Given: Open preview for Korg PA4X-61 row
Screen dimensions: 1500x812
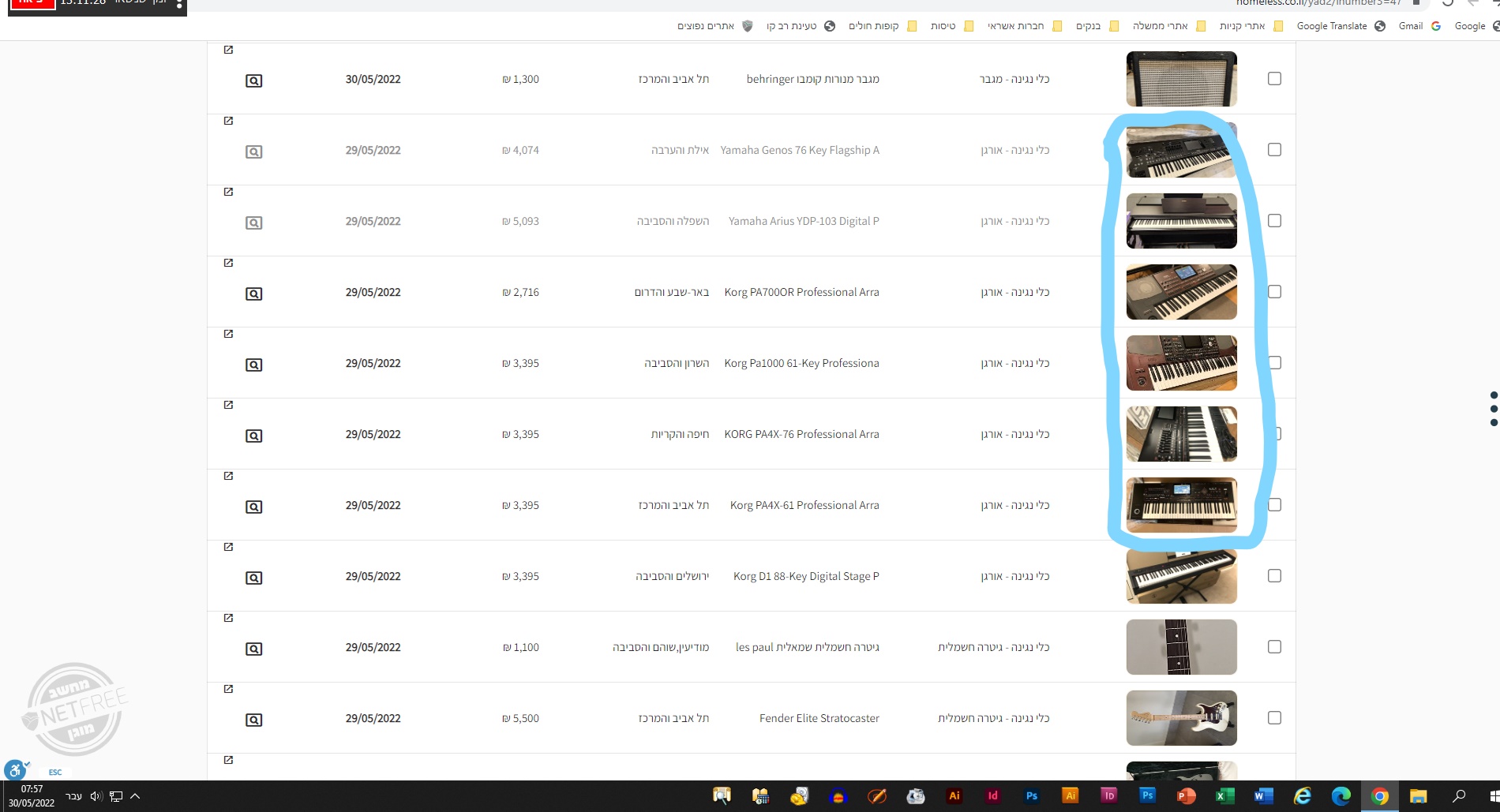Looking at the screenshot, I should pos(253,507).
